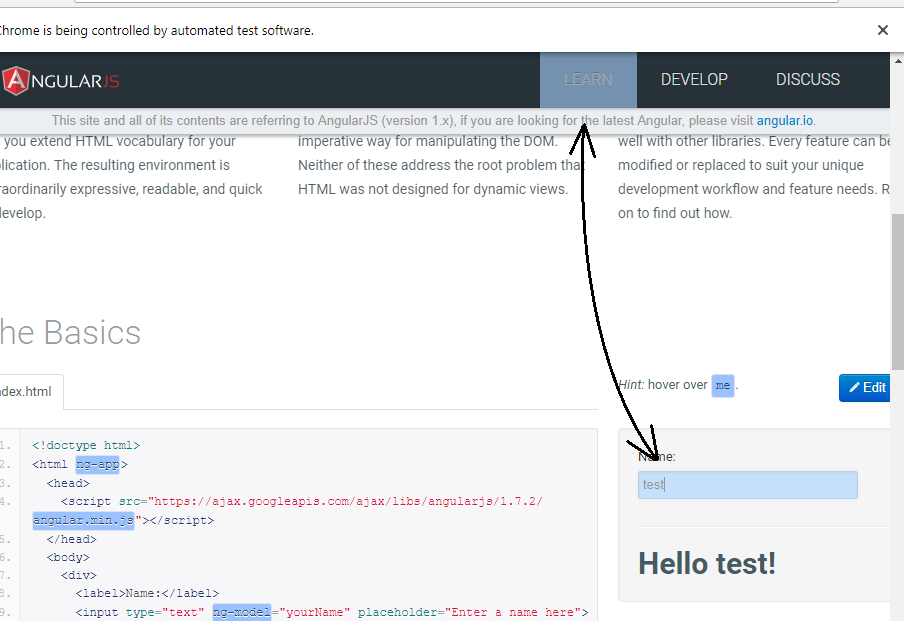This screenshot has width=904, height=621.
Task: Click the 'Hello test!' heading
Action: tap(707, 563)
